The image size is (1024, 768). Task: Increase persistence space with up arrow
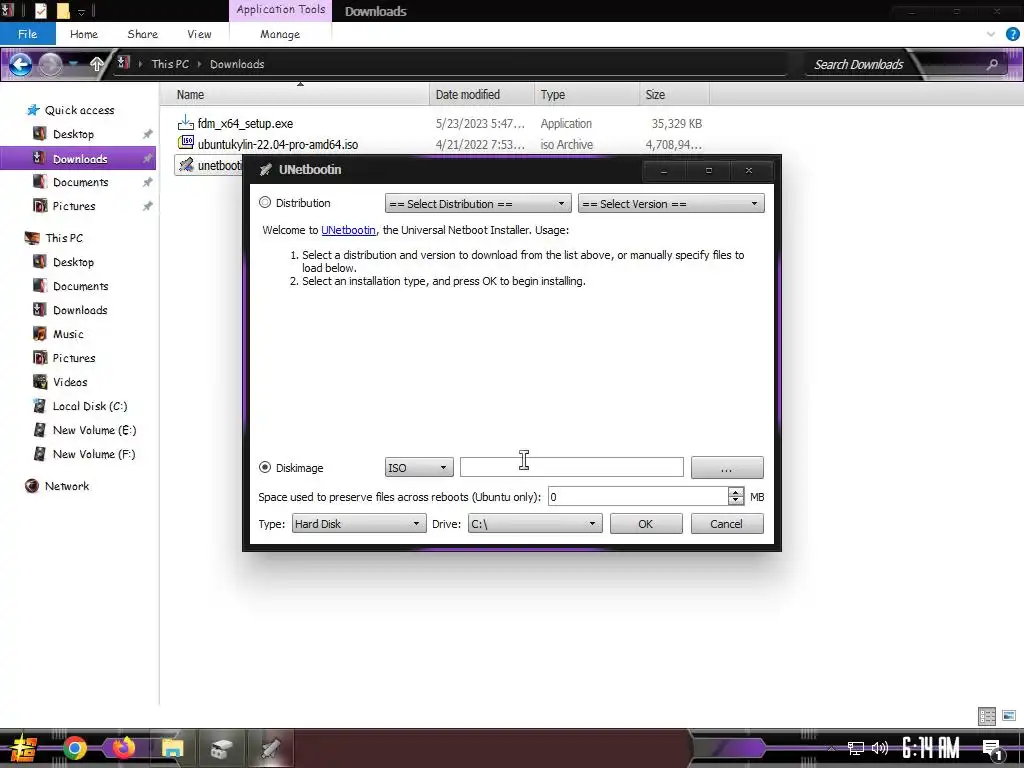(736, 492)
